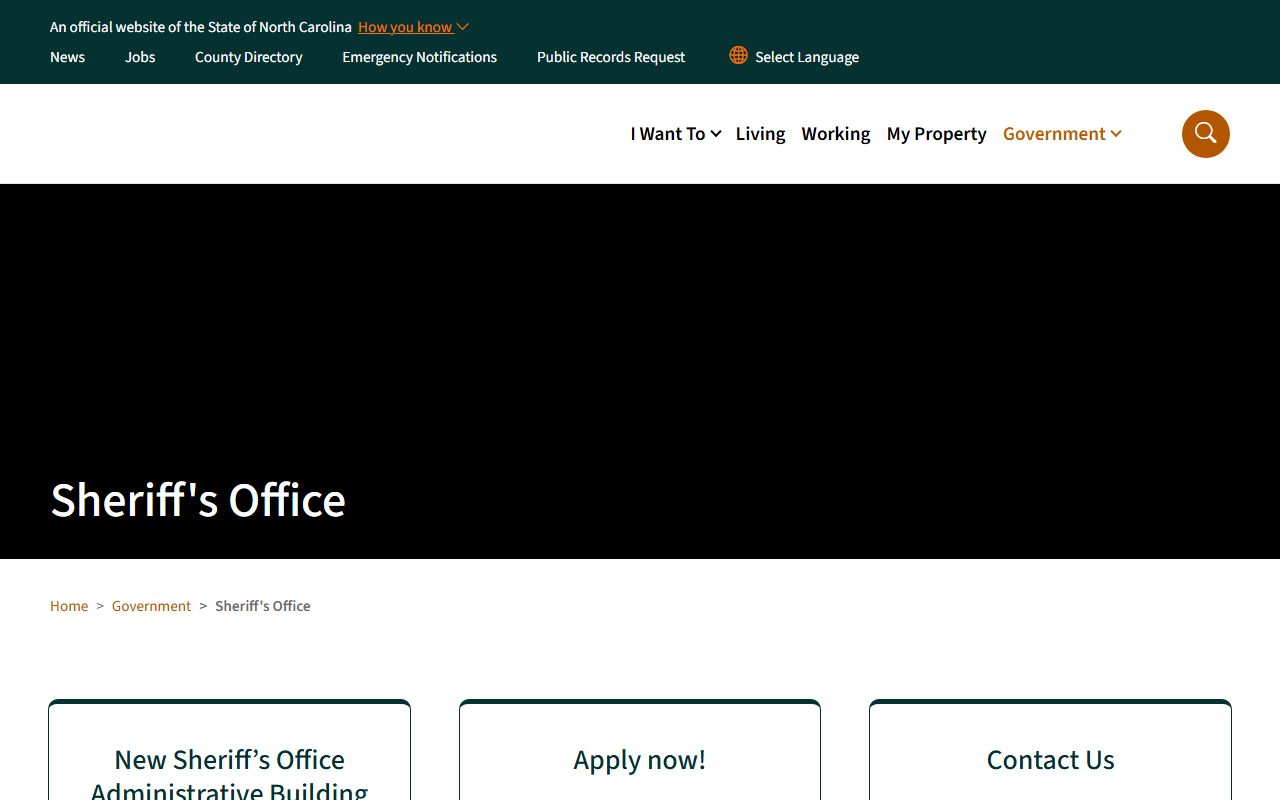This screenshot has height=800, width=1280.
Task: Open the Jobs link in top bar
Action: click(x=140, y=57)
